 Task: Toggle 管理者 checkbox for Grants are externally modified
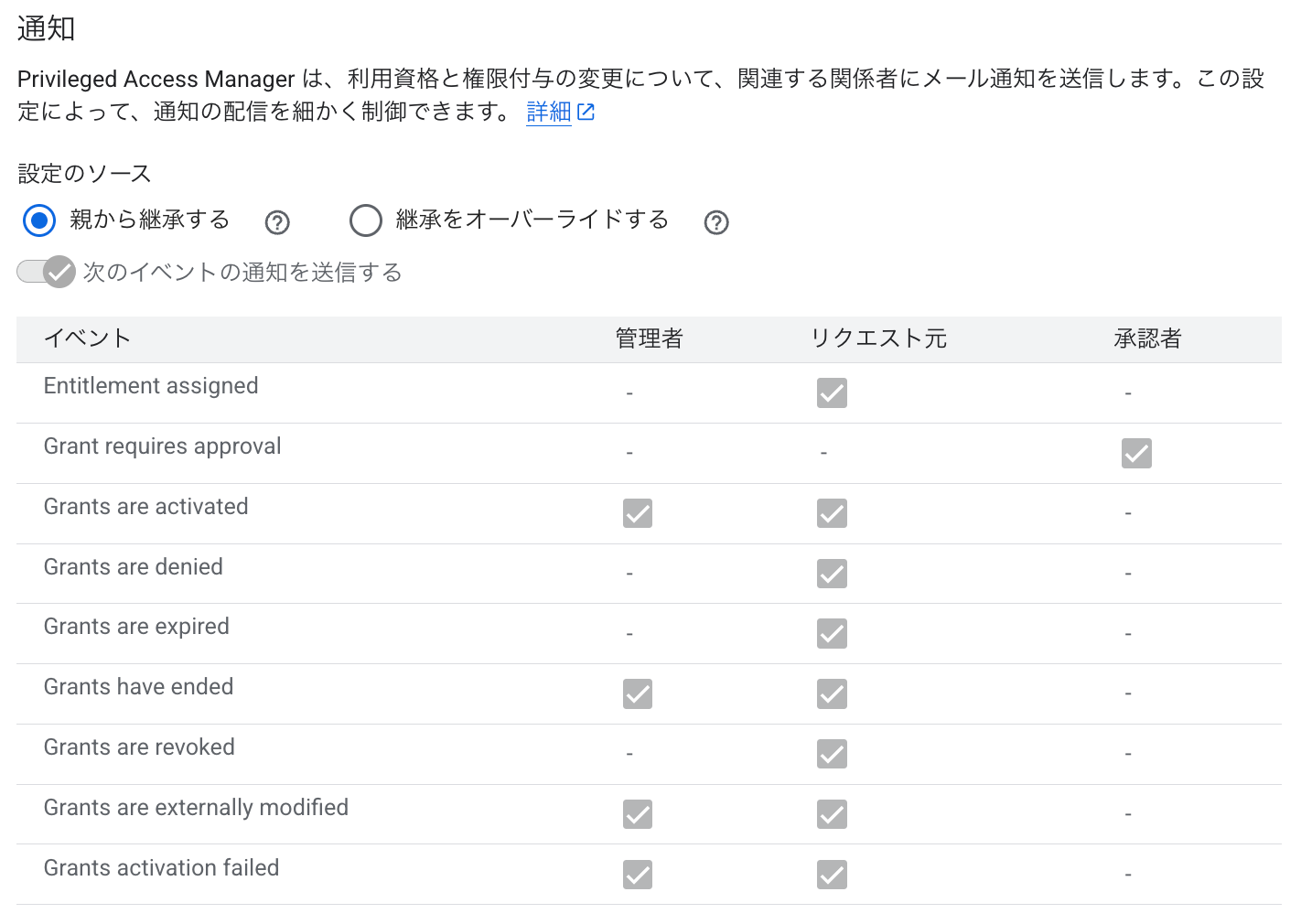(638, 814)
